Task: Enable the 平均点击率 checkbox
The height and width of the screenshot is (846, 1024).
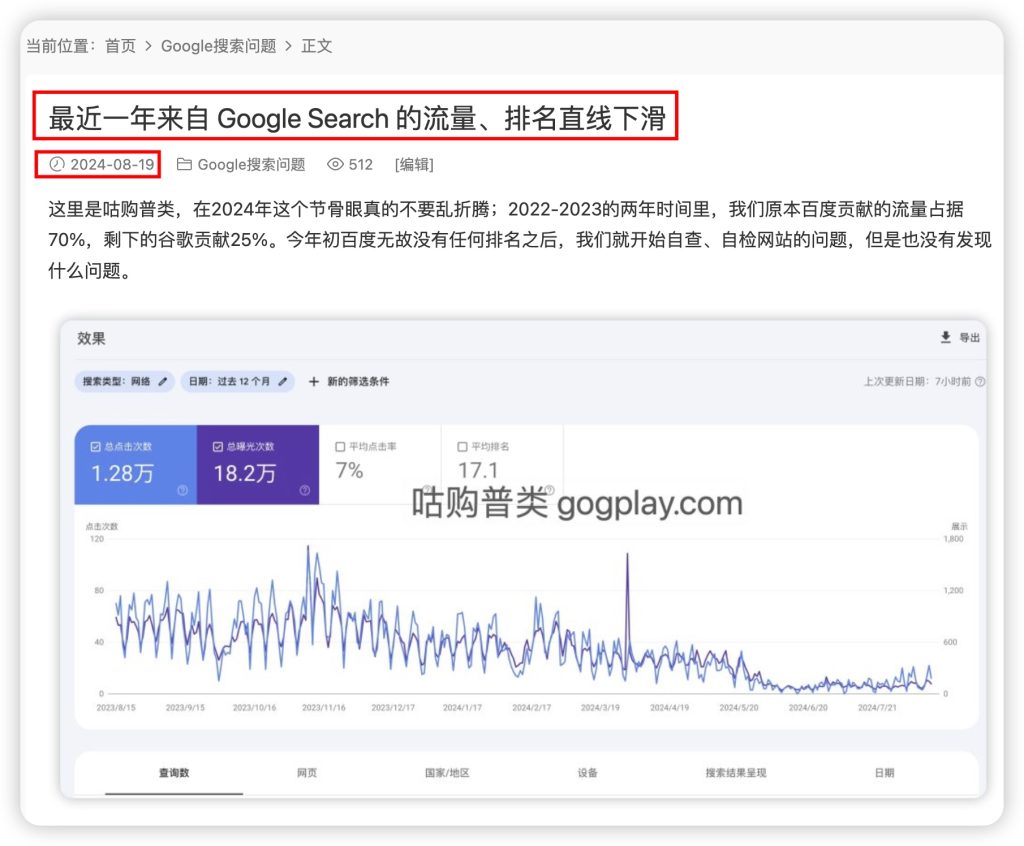Action: tap(340, 447)
